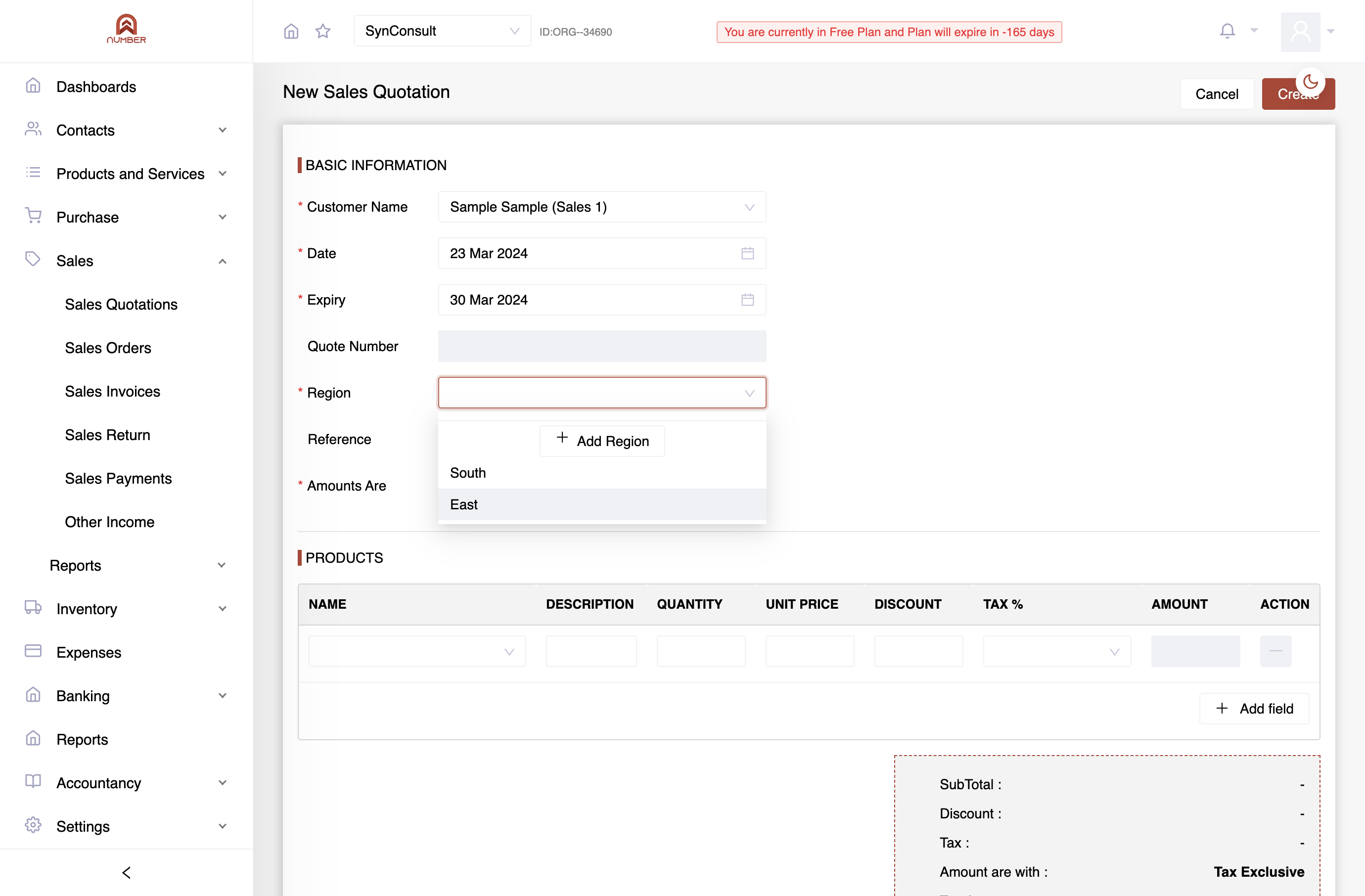Toggle dark mode moon icon
This screenshot has height=896, width=1365.
(x=1310, y=82)
